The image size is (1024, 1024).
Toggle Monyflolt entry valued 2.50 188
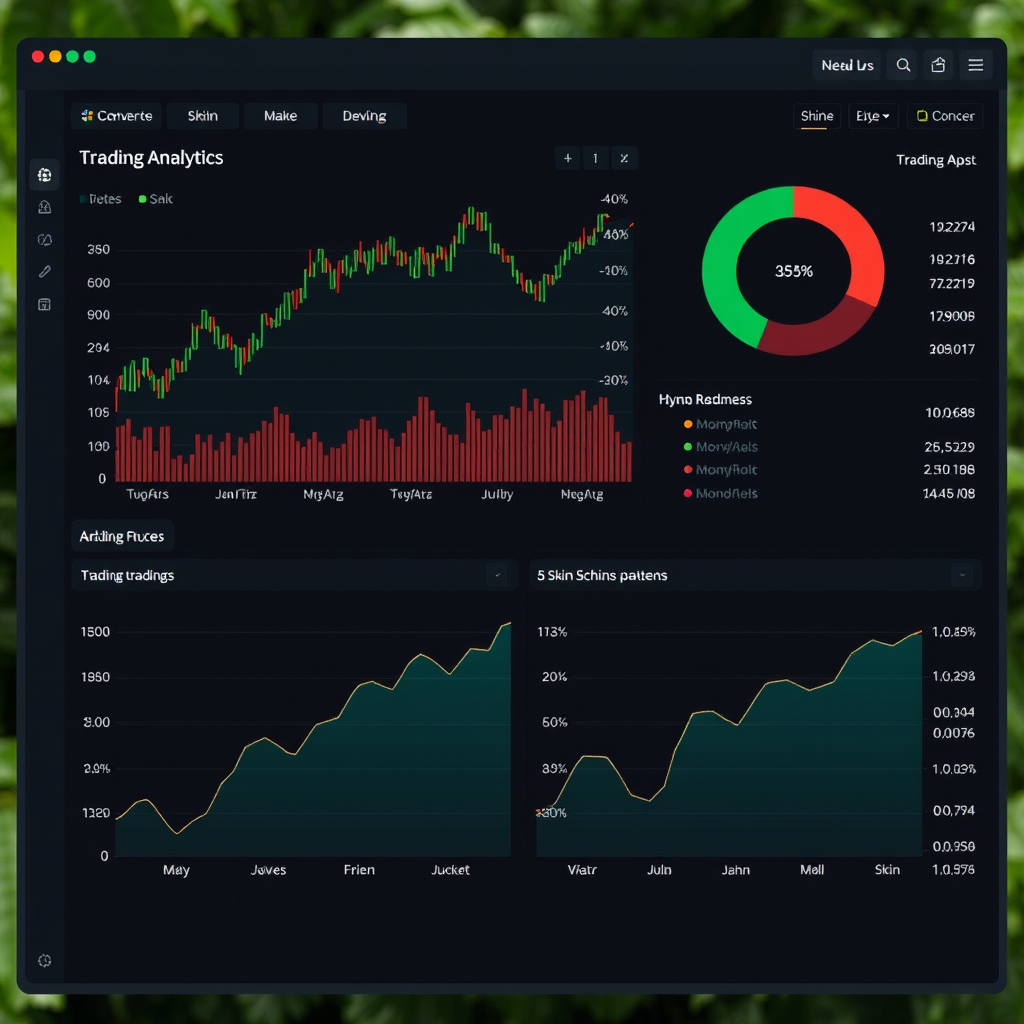coord(720,470)
